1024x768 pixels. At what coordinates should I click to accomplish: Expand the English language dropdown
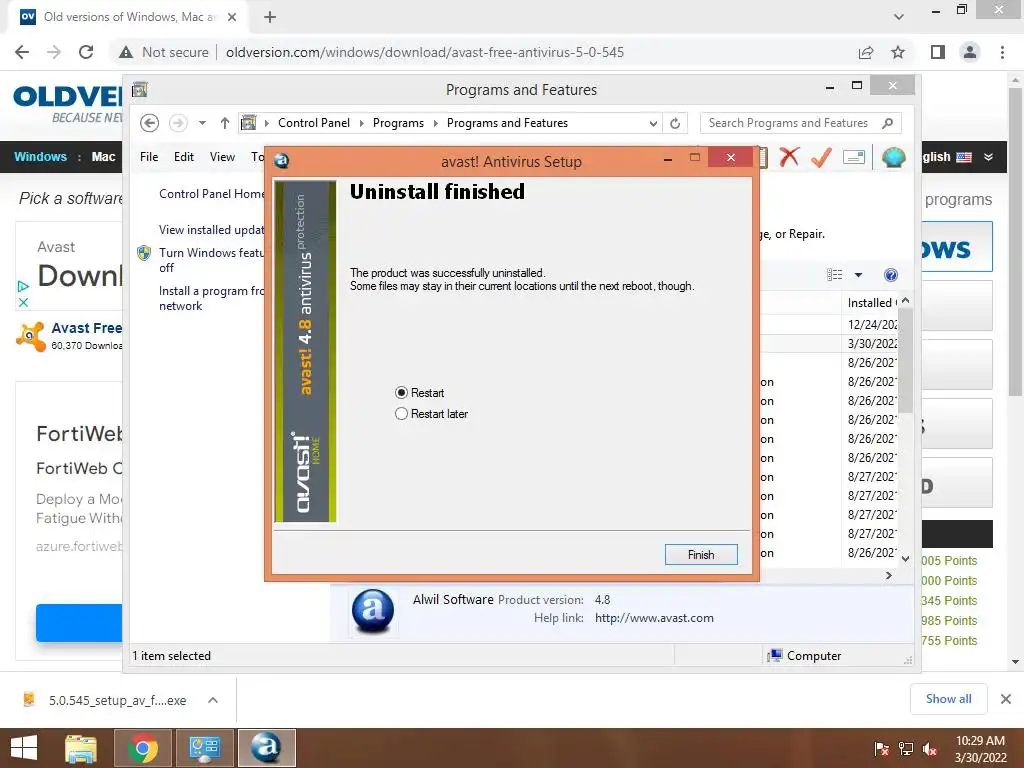988,157
